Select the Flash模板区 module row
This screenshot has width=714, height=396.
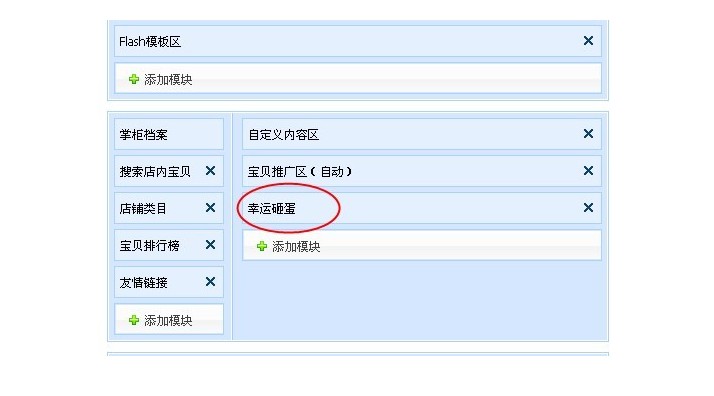pos(358,41)
